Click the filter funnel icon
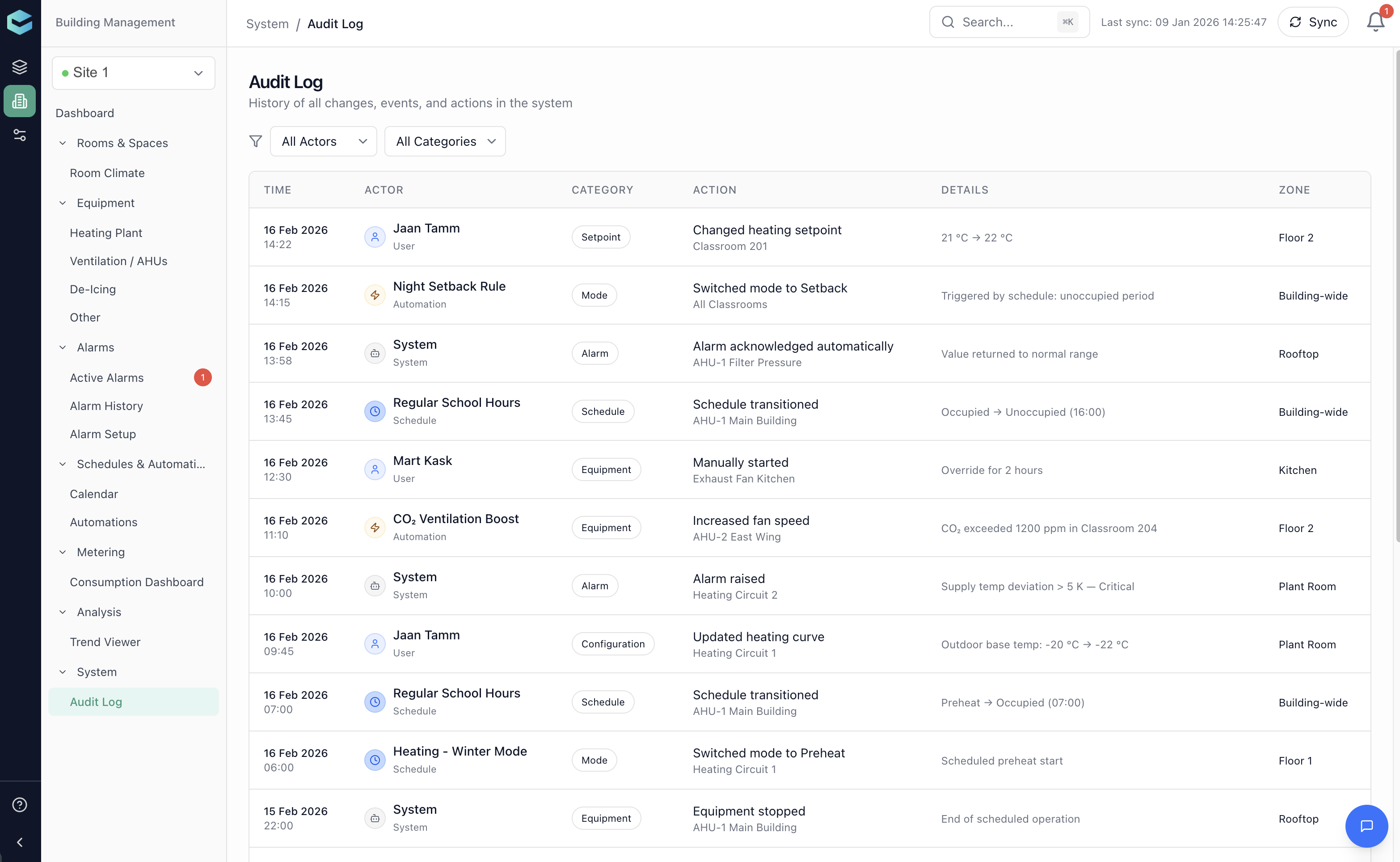 click(256, 141)
